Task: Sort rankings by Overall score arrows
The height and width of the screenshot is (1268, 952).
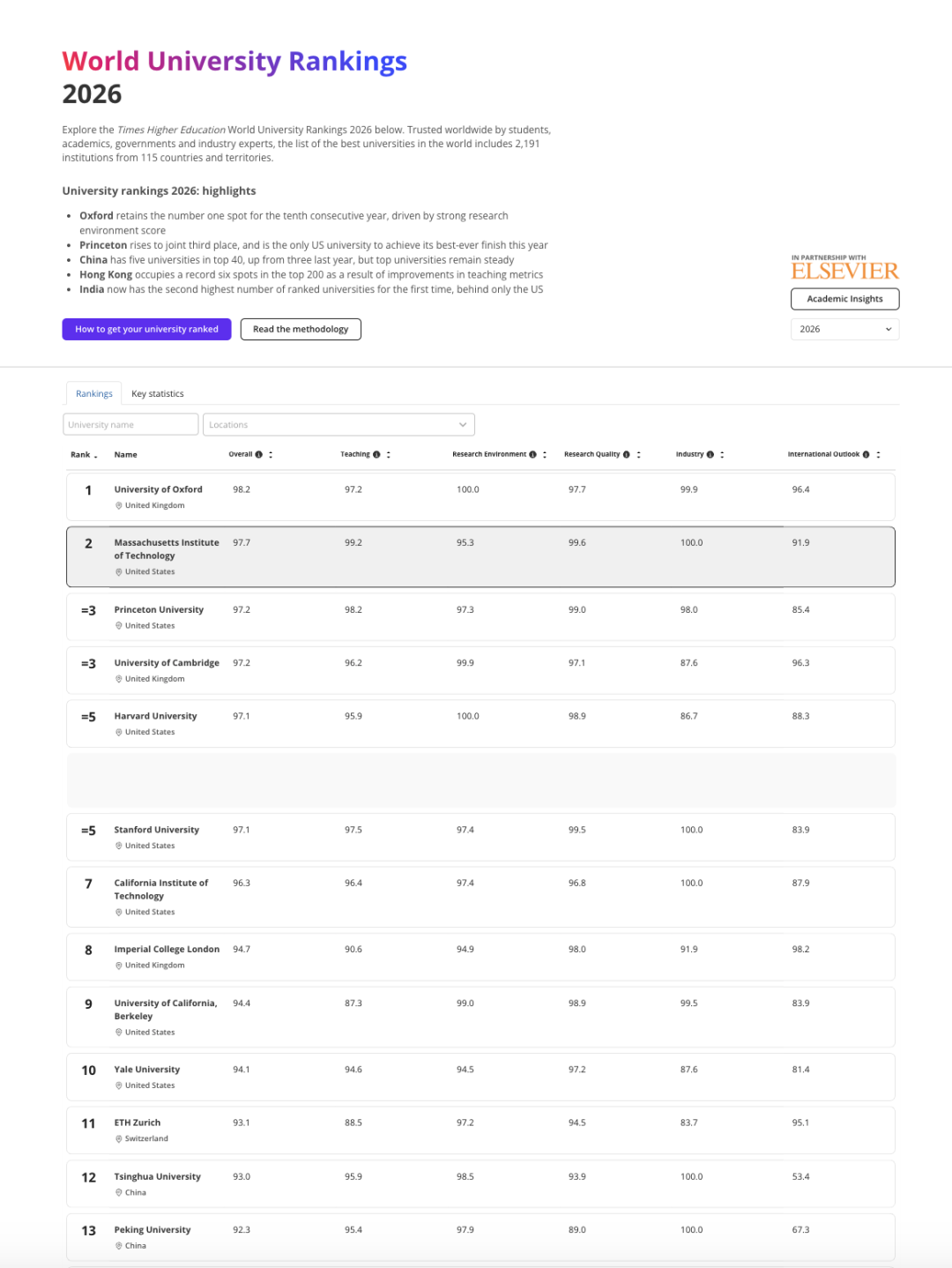Action: [x=271, y=455]
